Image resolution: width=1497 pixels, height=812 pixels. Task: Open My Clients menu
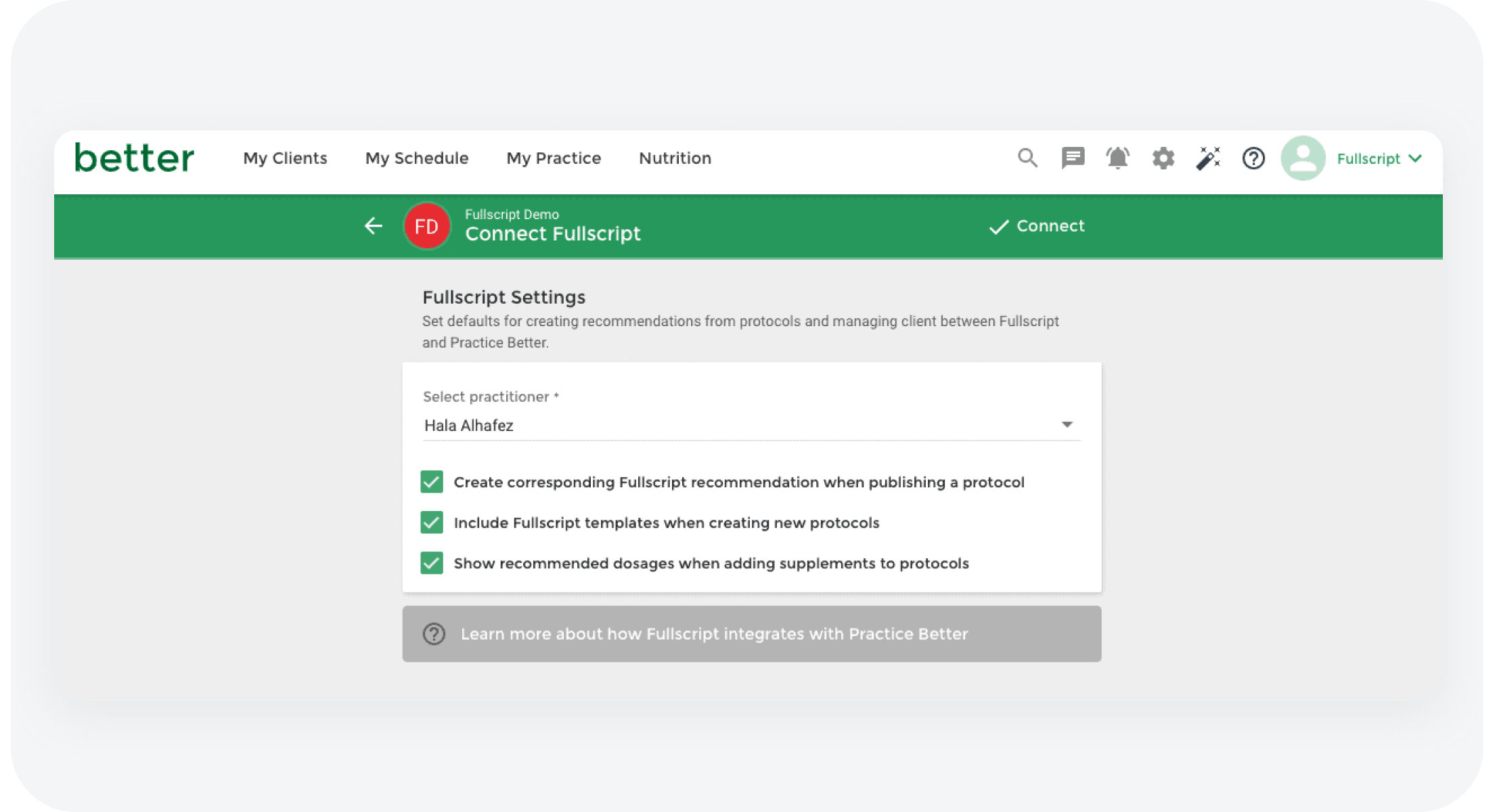(285, 158)
